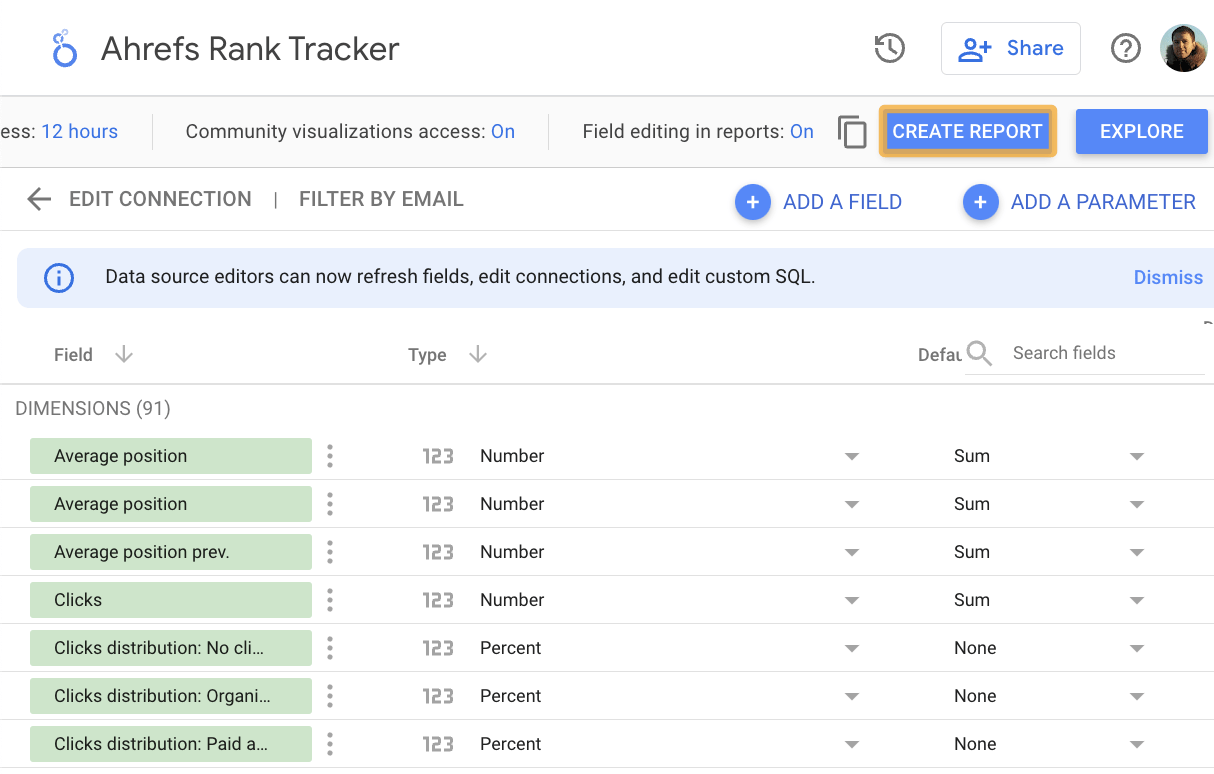Open EDIT CONNECTION
Image resolution: width=1214 pixels, height=774 pixels.
coord(160,198)
